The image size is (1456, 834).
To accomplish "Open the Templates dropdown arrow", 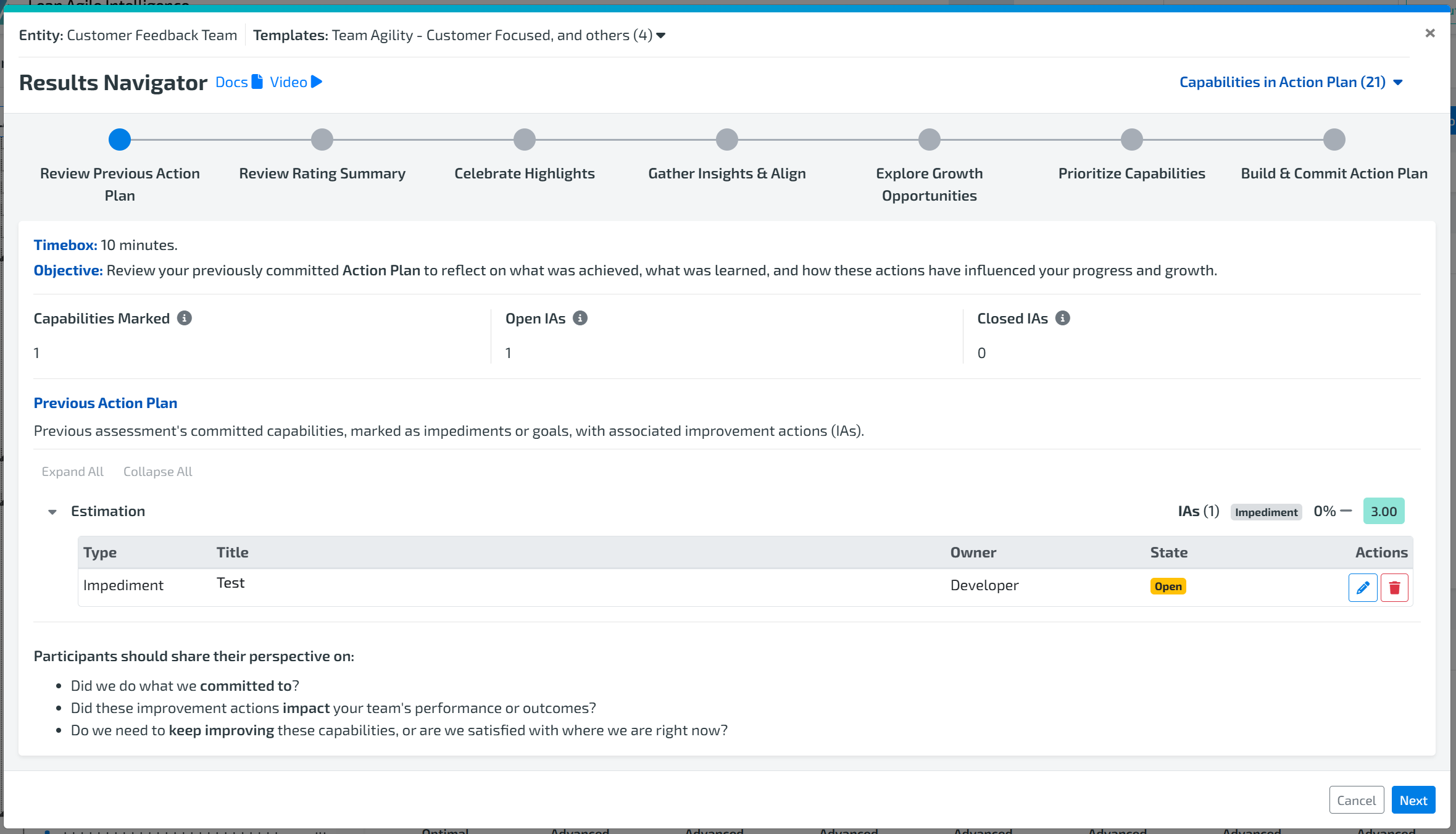I will (x=661, y=36).
